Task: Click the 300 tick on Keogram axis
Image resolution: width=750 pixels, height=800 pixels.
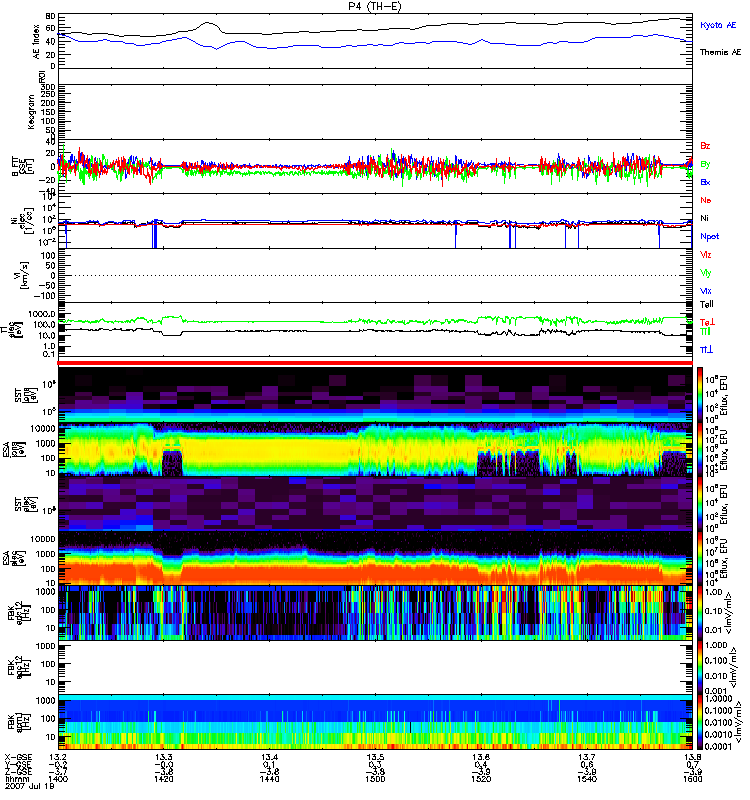Action: pyautogui.click(x=48, y=87)
